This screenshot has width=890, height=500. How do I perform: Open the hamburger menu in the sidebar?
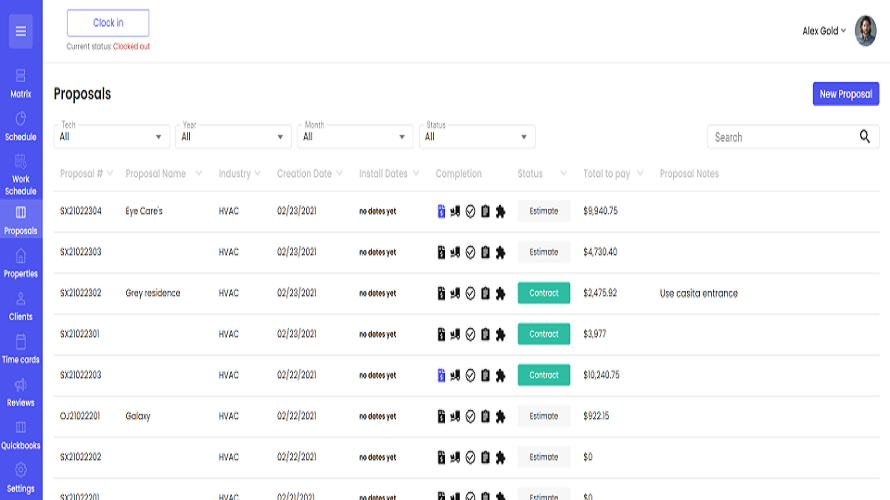coord(20,31)
